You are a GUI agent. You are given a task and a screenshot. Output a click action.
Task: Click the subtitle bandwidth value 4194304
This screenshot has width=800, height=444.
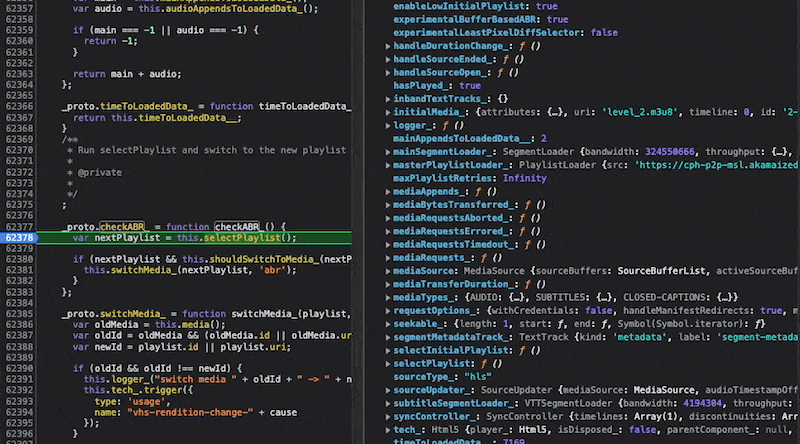[x=703, y=404]
